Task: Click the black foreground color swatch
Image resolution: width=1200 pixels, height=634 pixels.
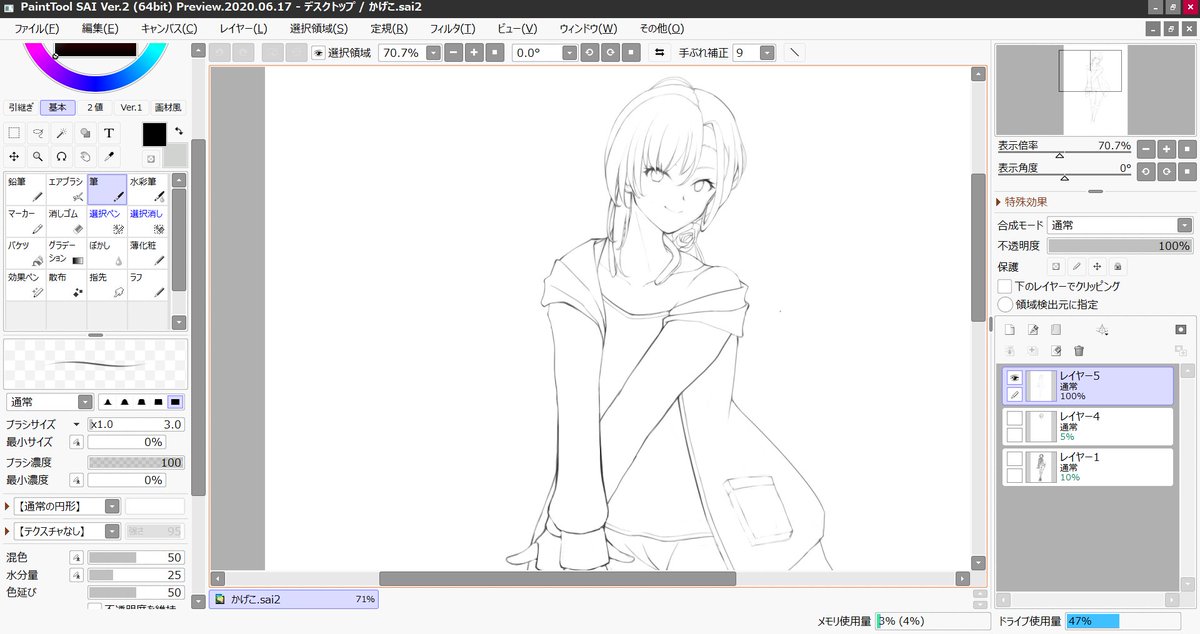Action: pyautogui.click(x=154, y=134)
